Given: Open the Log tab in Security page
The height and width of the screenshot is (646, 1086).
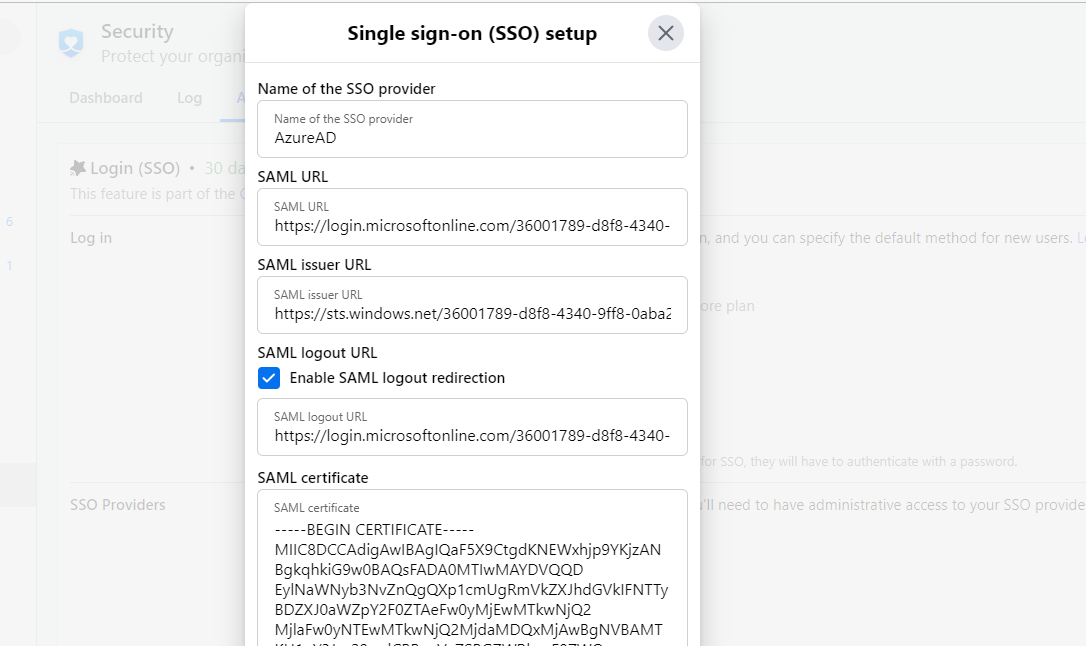Looking at the screenshot, I should point(189,98).
